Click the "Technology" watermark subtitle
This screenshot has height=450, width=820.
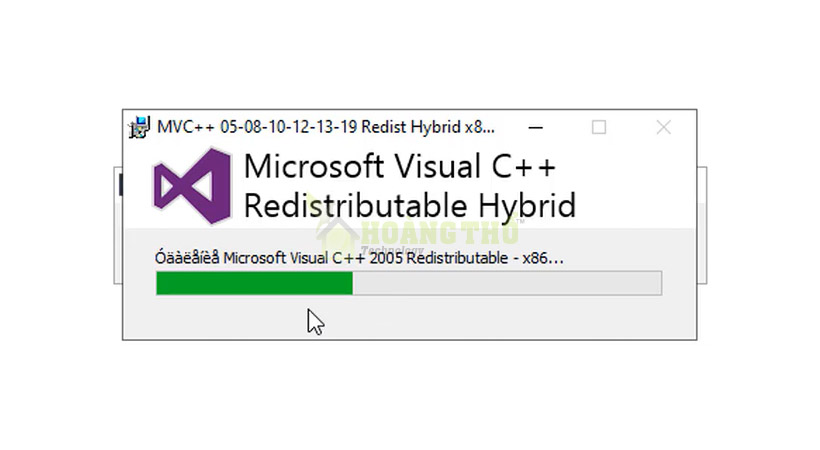[x=392, y=250]
